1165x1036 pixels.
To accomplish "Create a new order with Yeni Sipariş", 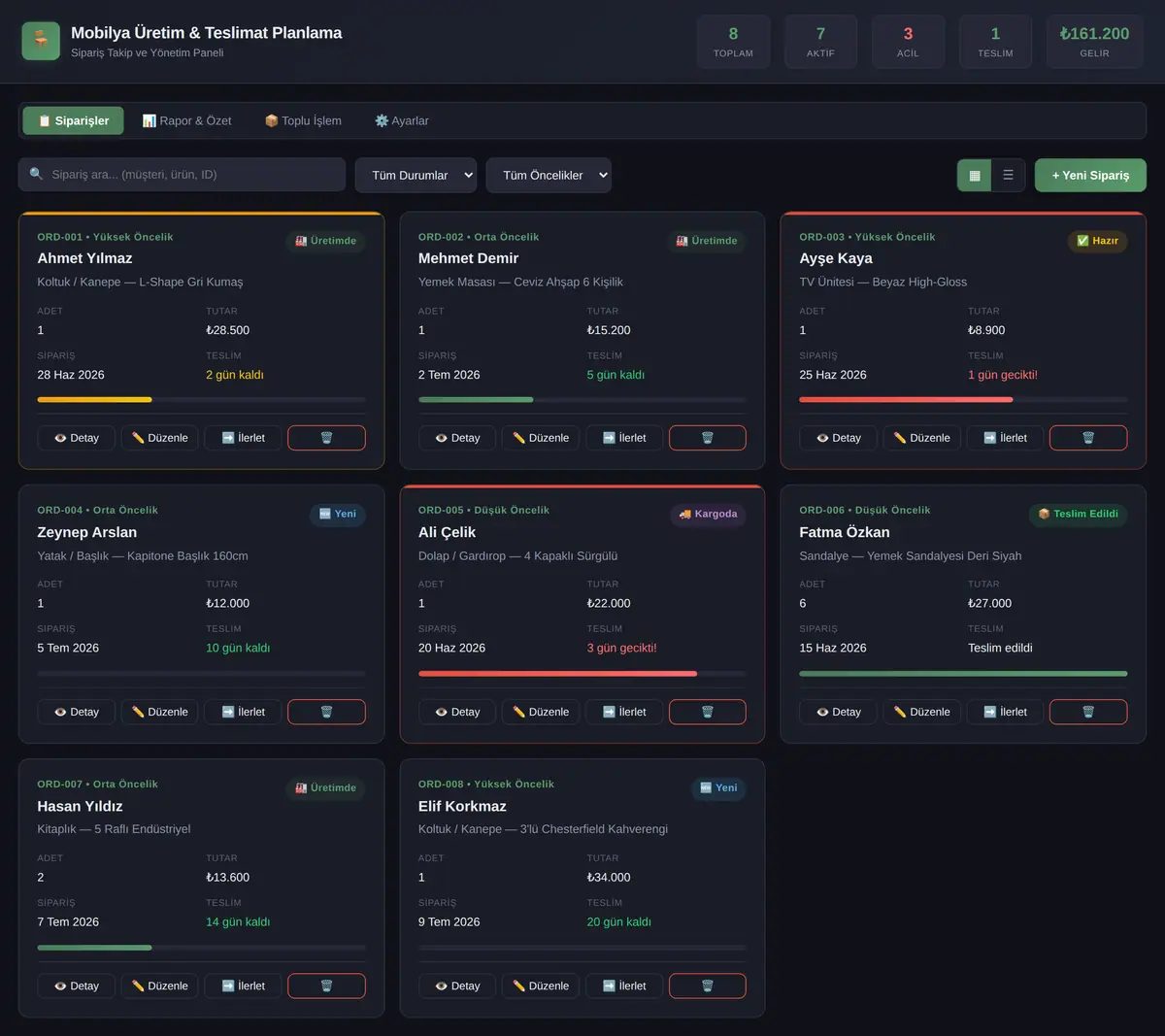I will coord(1090,176).
